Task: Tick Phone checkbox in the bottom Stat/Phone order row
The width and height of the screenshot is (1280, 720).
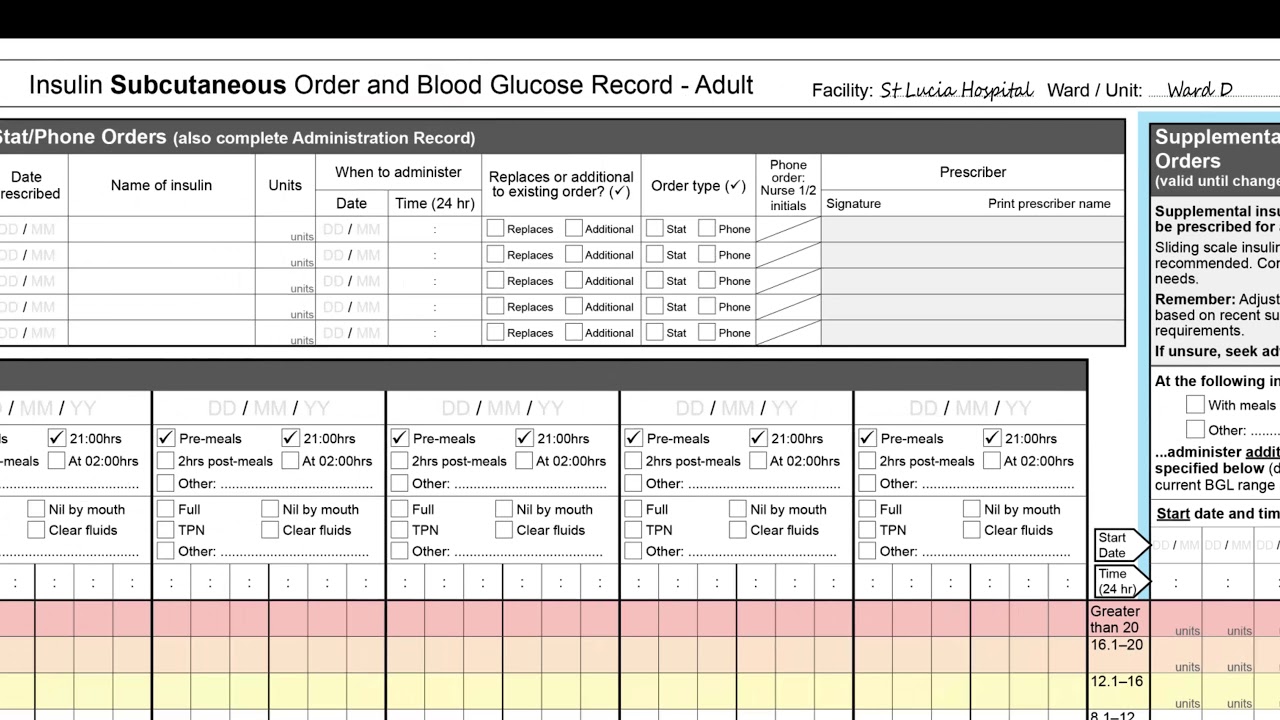Action: tap(707, 332)
